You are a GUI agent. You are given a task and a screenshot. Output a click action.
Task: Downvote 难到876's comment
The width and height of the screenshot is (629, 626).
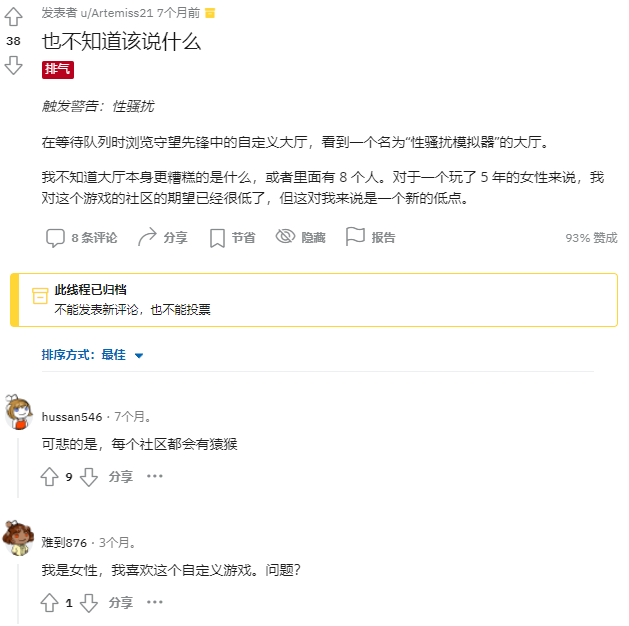tap(89, 602)
